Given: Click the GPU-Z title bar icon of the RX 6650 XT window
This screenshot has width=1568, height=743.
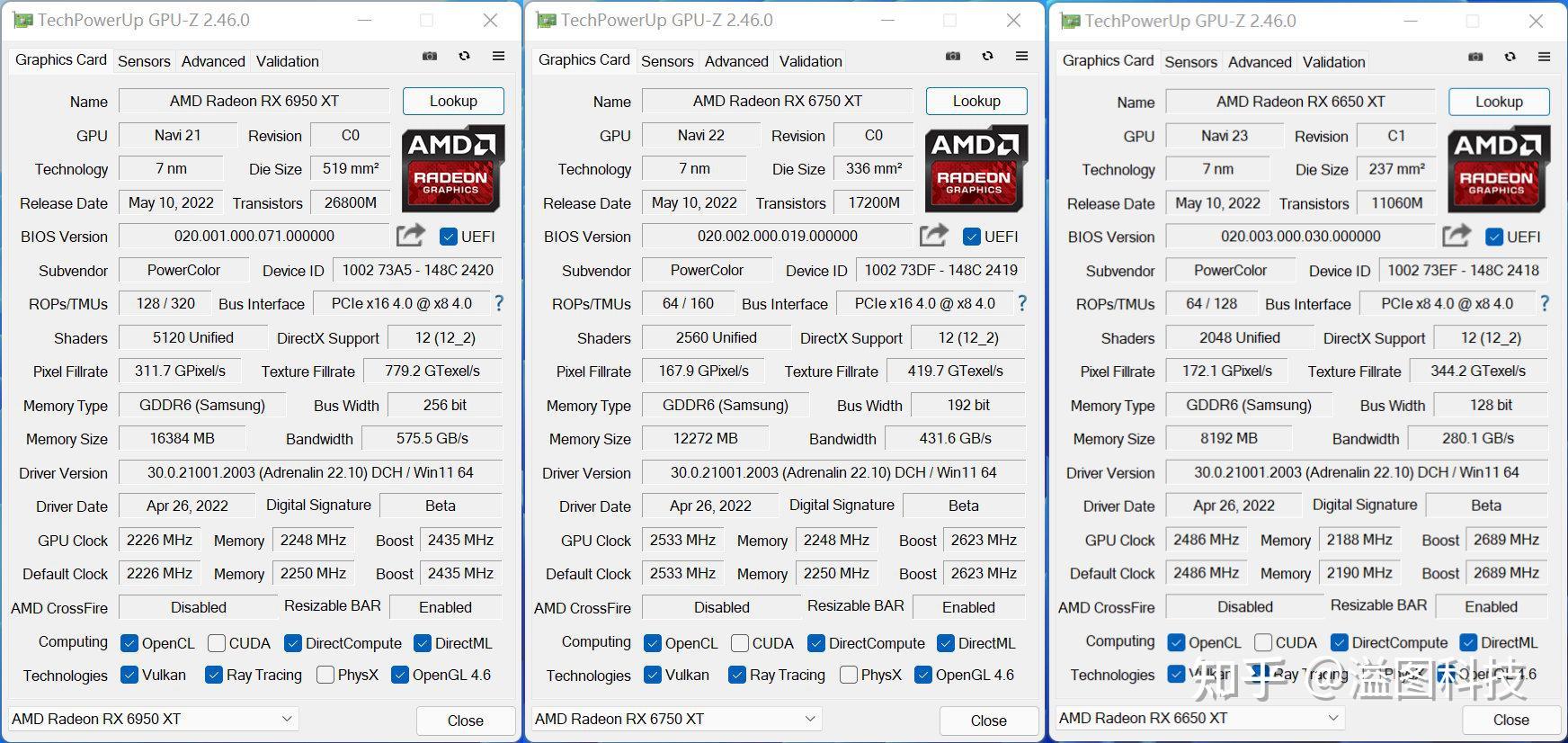Looking at the screenshot, I should [x=1070, y=21].
